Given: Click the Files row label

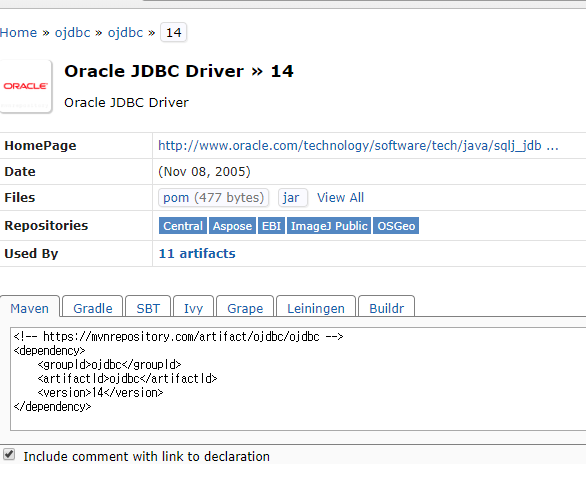Looking at the screenshot, I should [20, 197].
